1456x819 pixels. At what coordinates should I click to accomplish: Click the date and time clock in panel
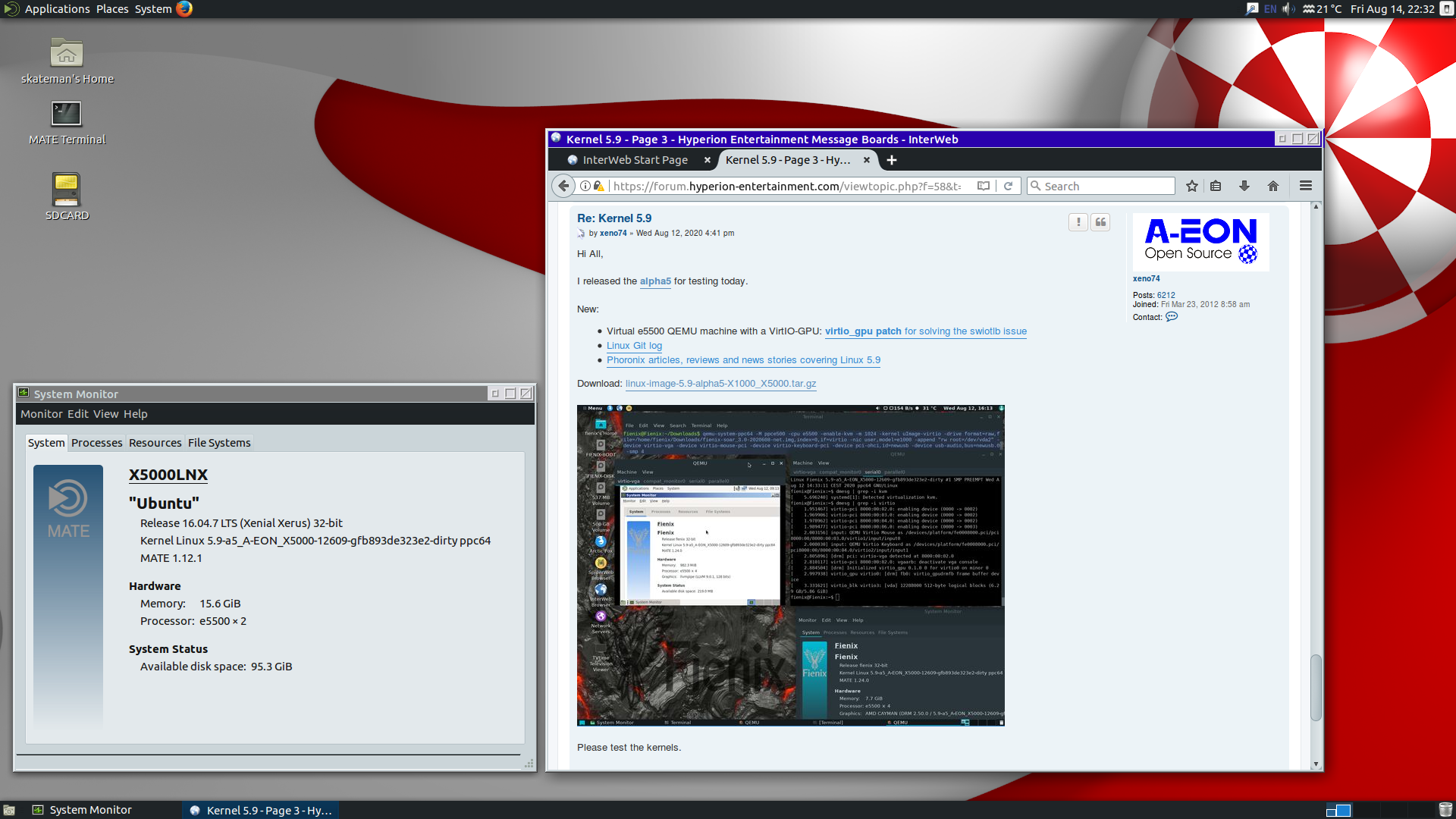[x=1392, y=9]
